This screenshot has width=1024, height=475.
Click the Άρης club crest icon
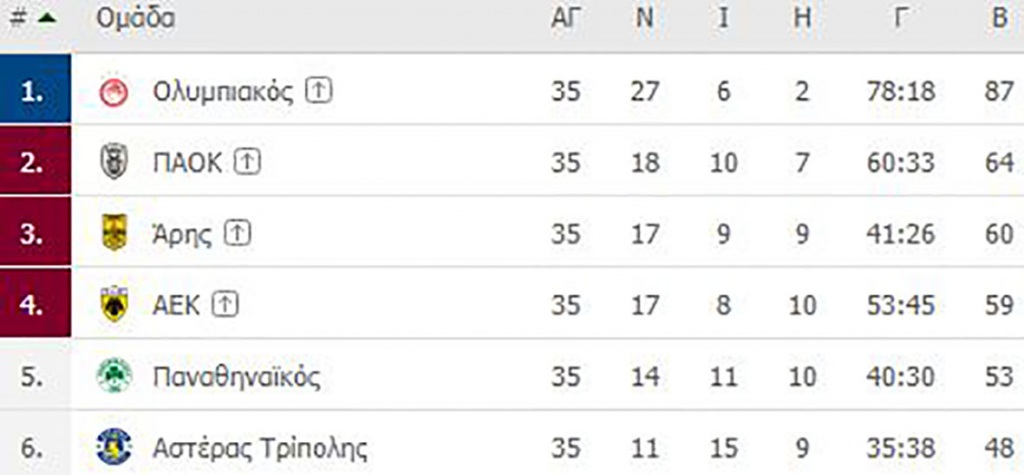(x=114, y=233)
